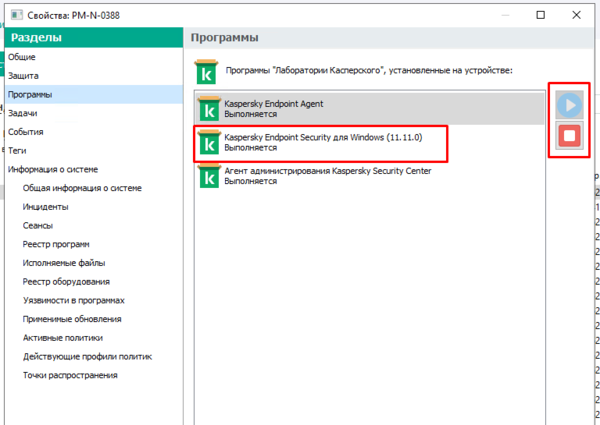The height and width of the screenshot is (425, 600).
Task: Select the Программы section
Action: click(x=94, y=94)
